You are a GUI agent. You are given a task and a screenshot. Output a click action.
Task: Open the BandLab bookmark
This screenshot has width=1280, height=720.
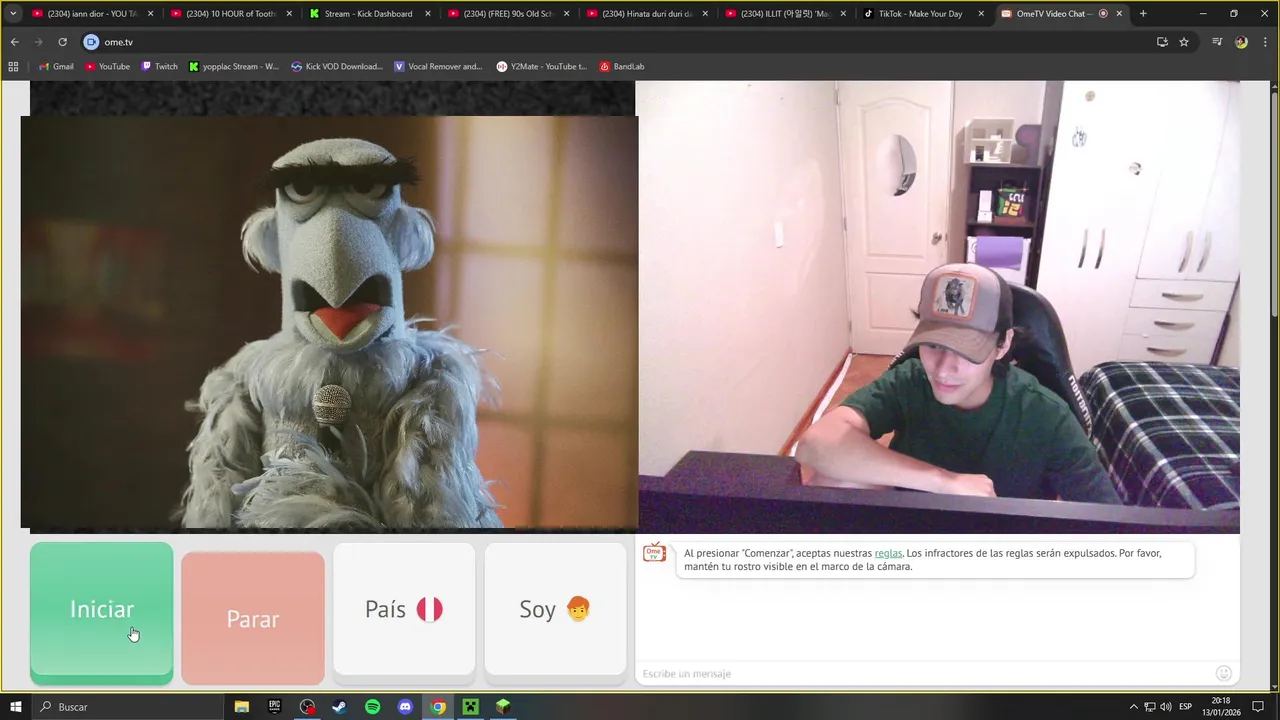[622, 66]
